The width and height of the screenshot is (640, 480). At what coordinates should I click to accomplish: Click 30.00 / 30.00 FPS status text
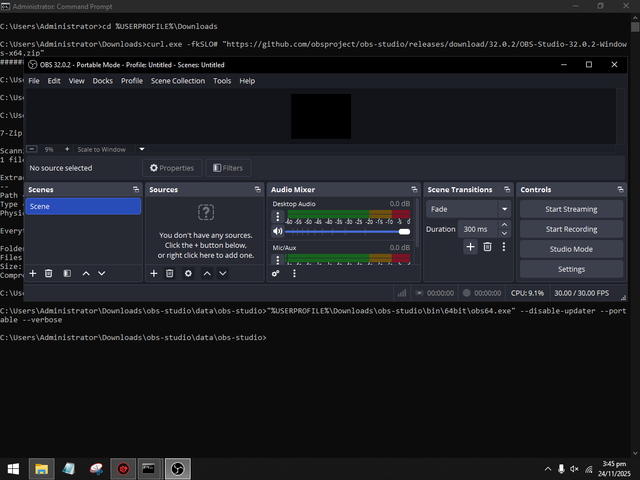pyautogui.click(x=581, y=293)
